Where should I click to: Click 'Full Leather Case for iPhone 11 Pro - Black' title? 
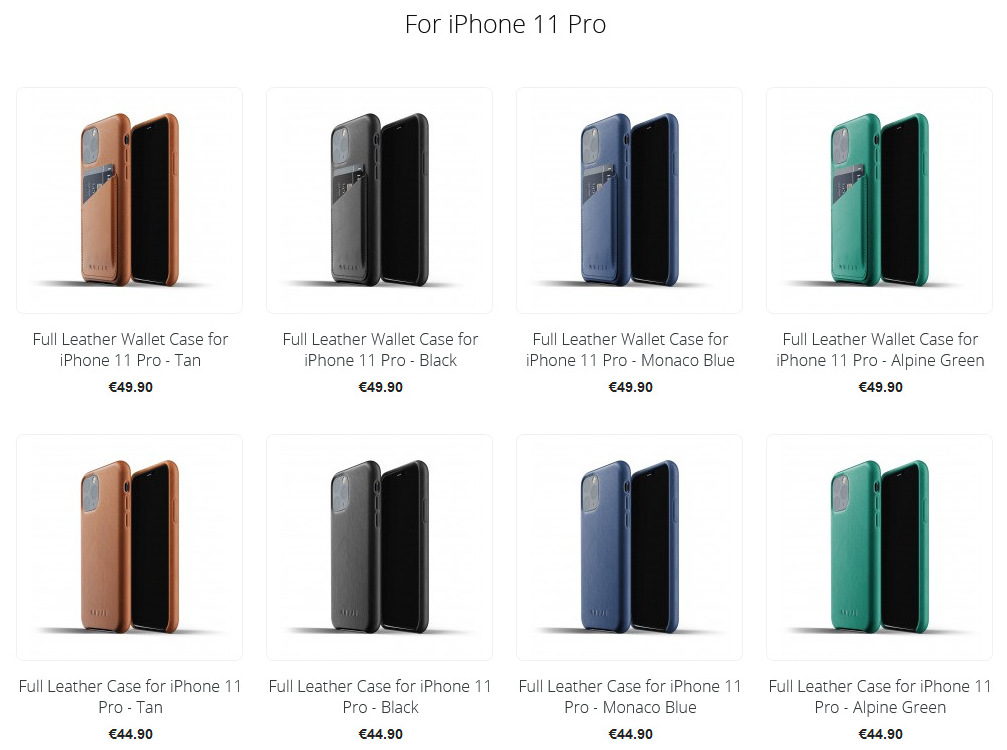click(x=380, y=696)
